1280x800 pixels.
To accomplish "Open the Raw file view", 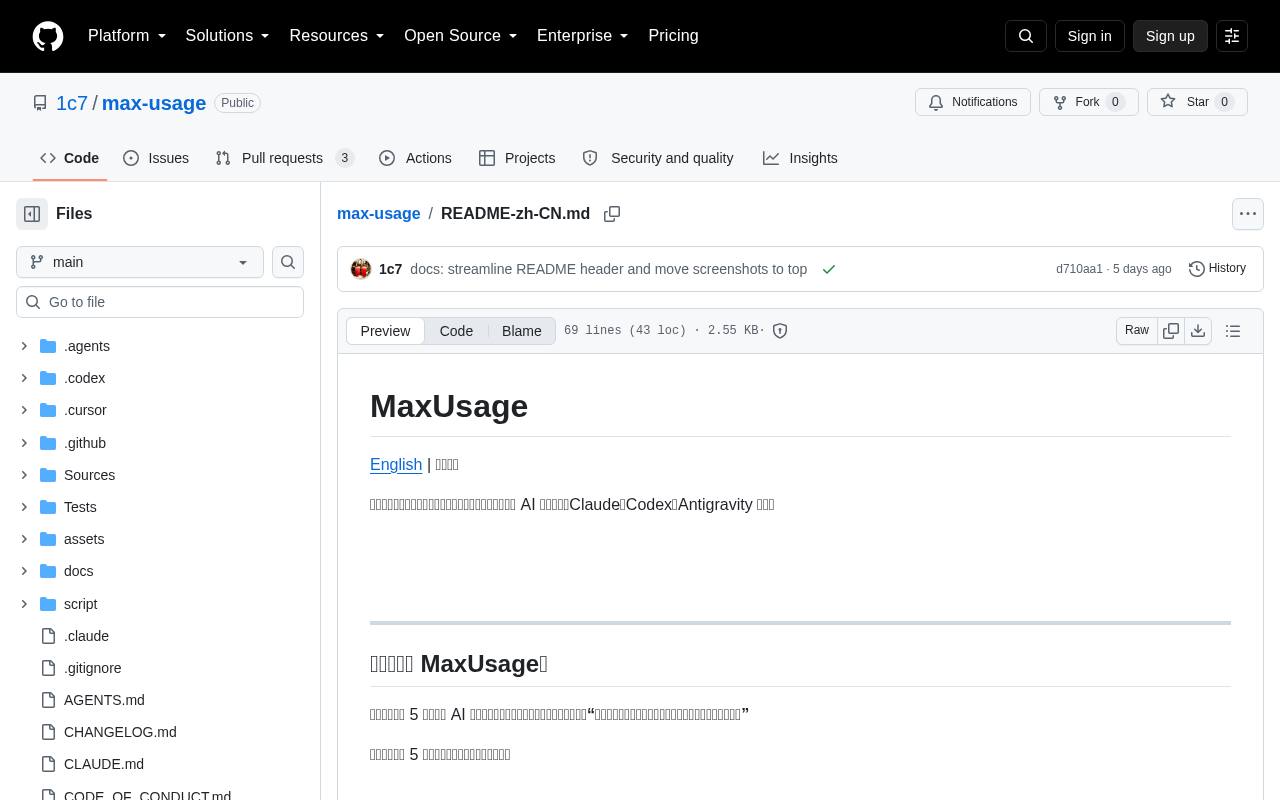I will click(x=1137, y=331).
